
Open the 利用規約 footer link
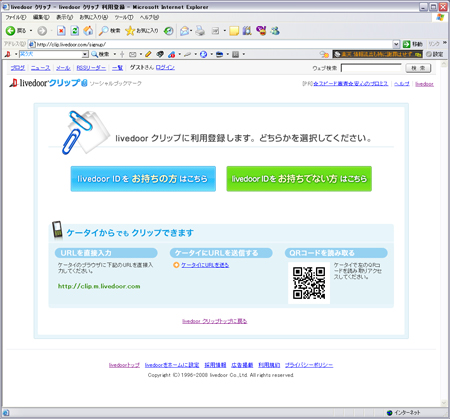coord(269,365)
